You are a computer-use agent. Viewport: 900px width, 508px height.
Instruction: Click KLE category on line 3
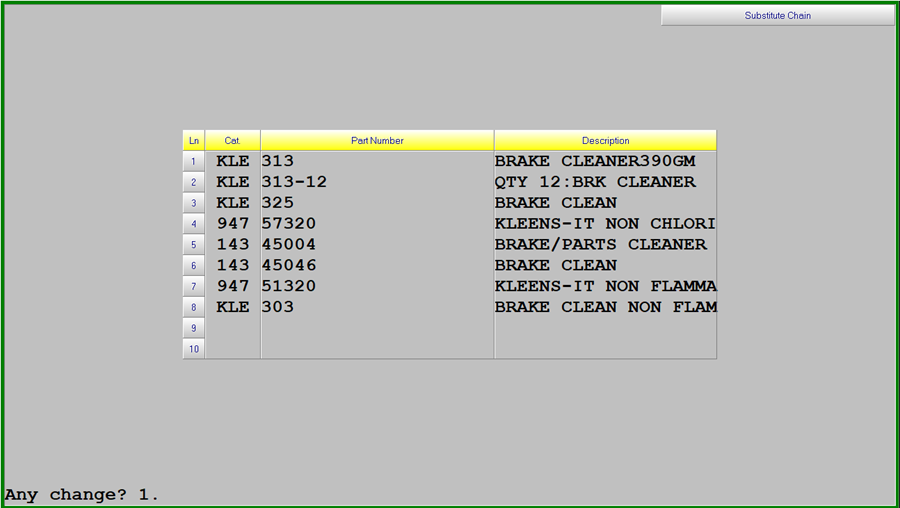coord(233,203)
